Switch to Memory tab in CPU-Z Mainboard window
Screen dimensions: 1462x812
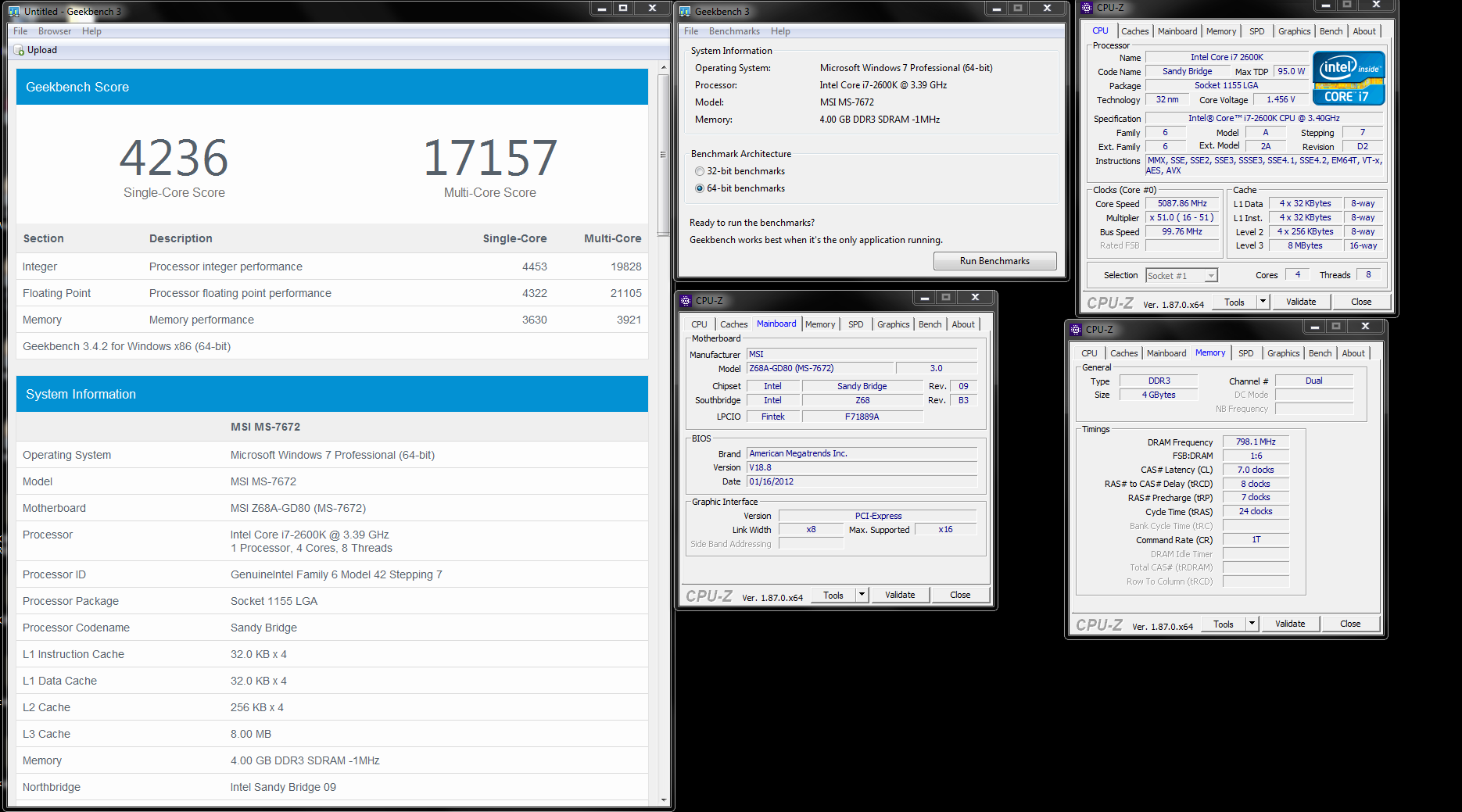[820, 324]
